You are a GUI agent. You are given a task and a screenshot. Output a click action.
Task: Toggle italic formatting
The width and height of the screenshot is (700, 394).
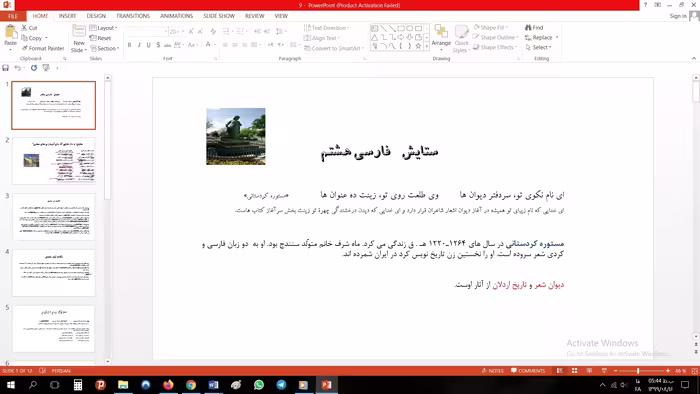[x=139, y=45]
